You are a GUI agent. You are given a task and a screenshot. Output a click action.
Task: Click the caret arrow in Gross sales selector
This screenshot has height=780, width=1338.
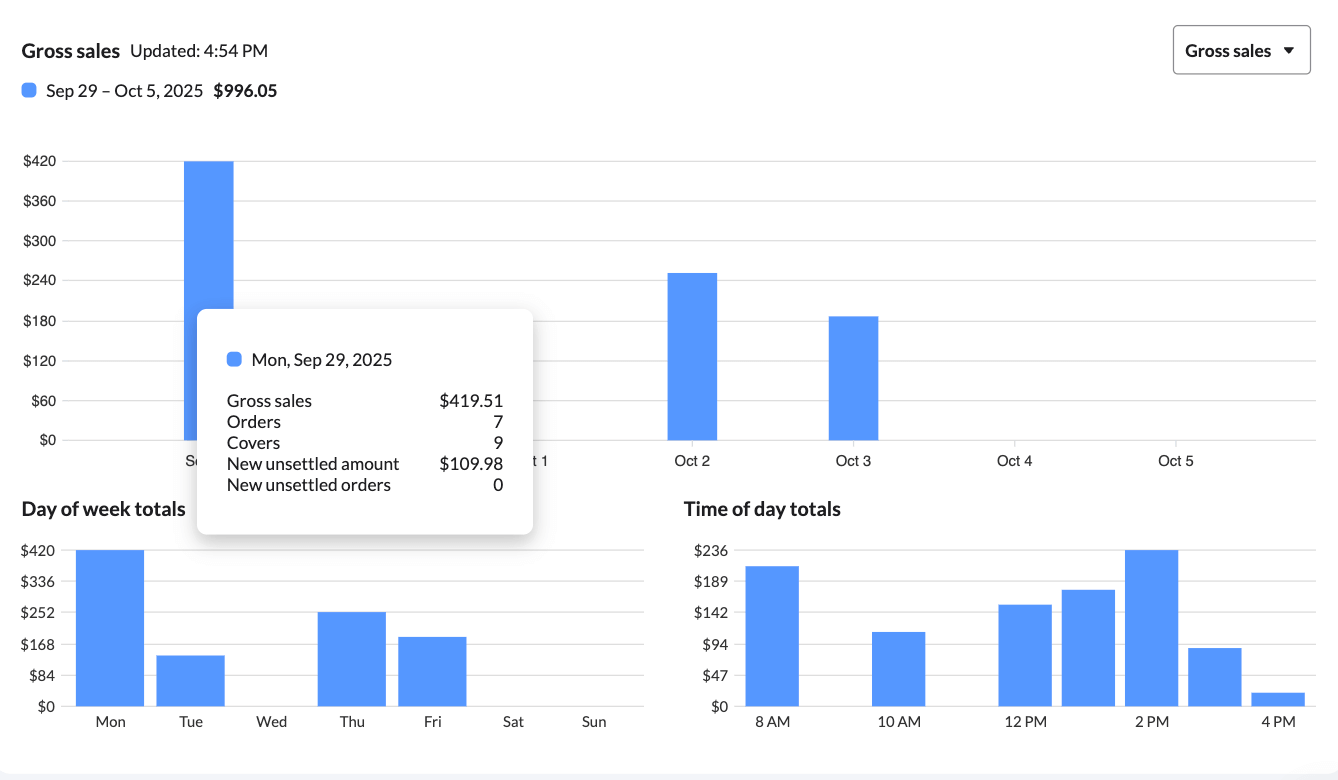pyautogui.click(x=1288, y=50)
